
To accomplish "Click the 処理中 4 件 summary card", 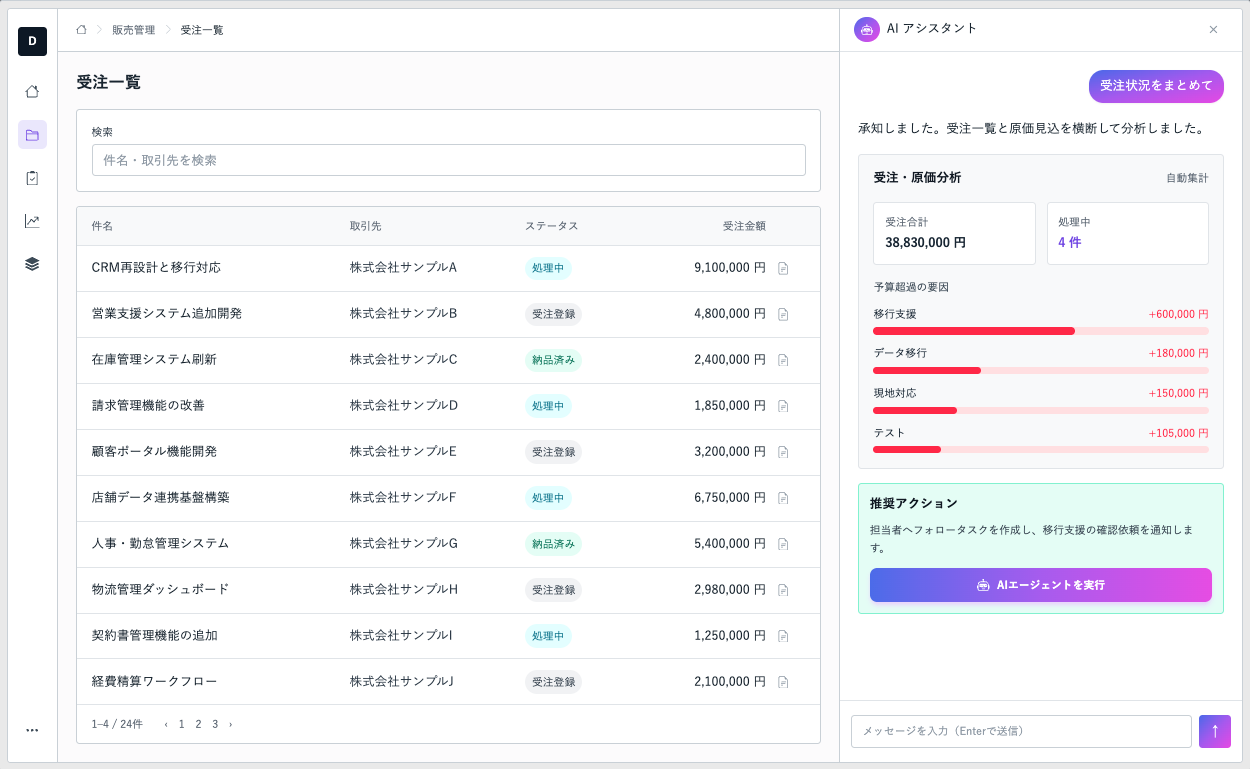I will point(1128,233).
